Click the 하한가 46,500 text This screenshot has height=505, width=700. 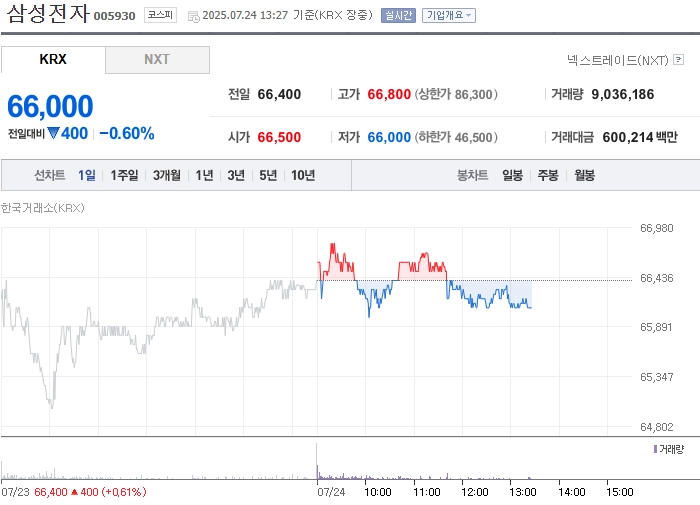point(456,137)
